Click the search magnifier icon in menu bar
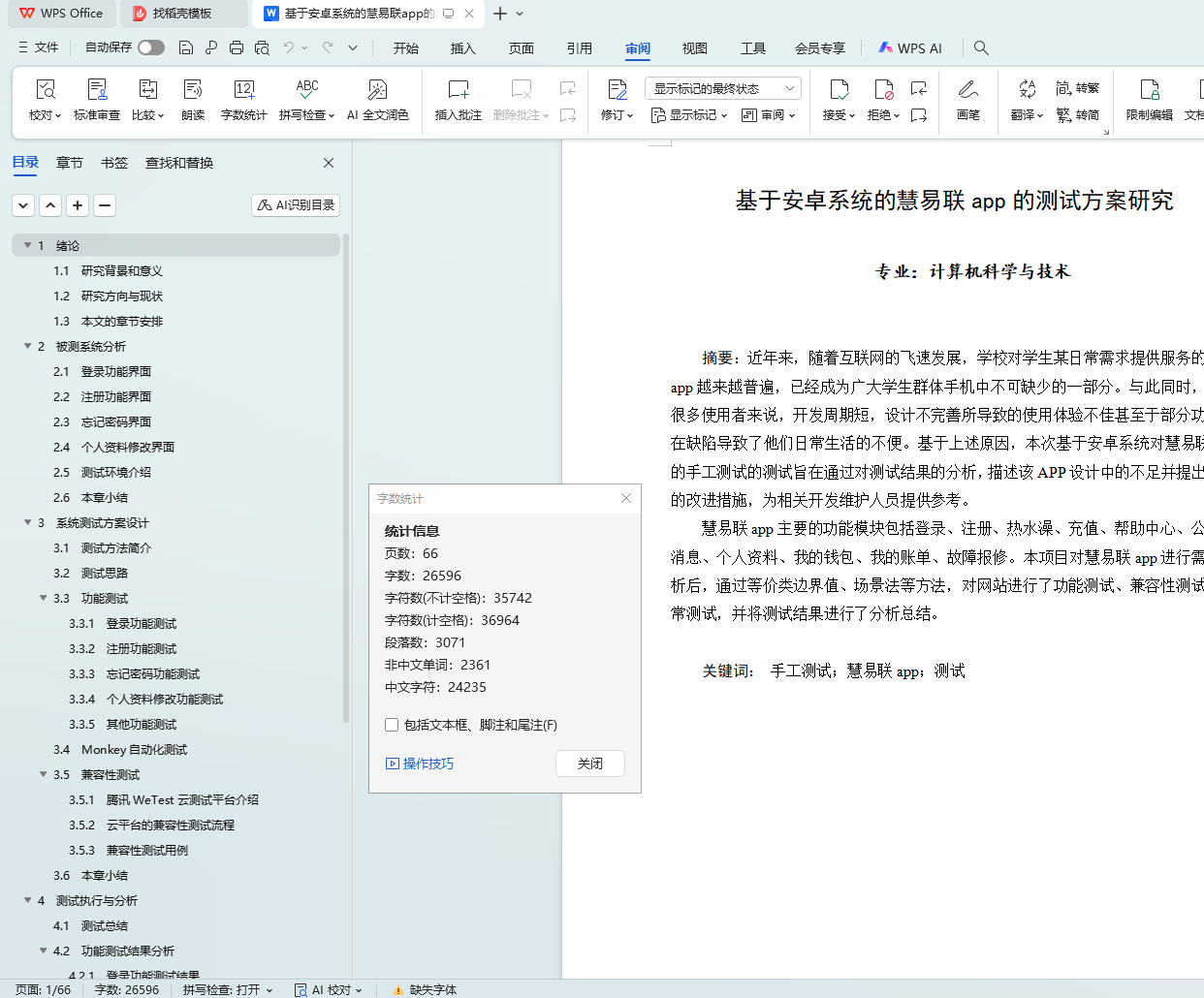Screen dimensions: 1204x998 pyautogui.click(x=981, y=47)
